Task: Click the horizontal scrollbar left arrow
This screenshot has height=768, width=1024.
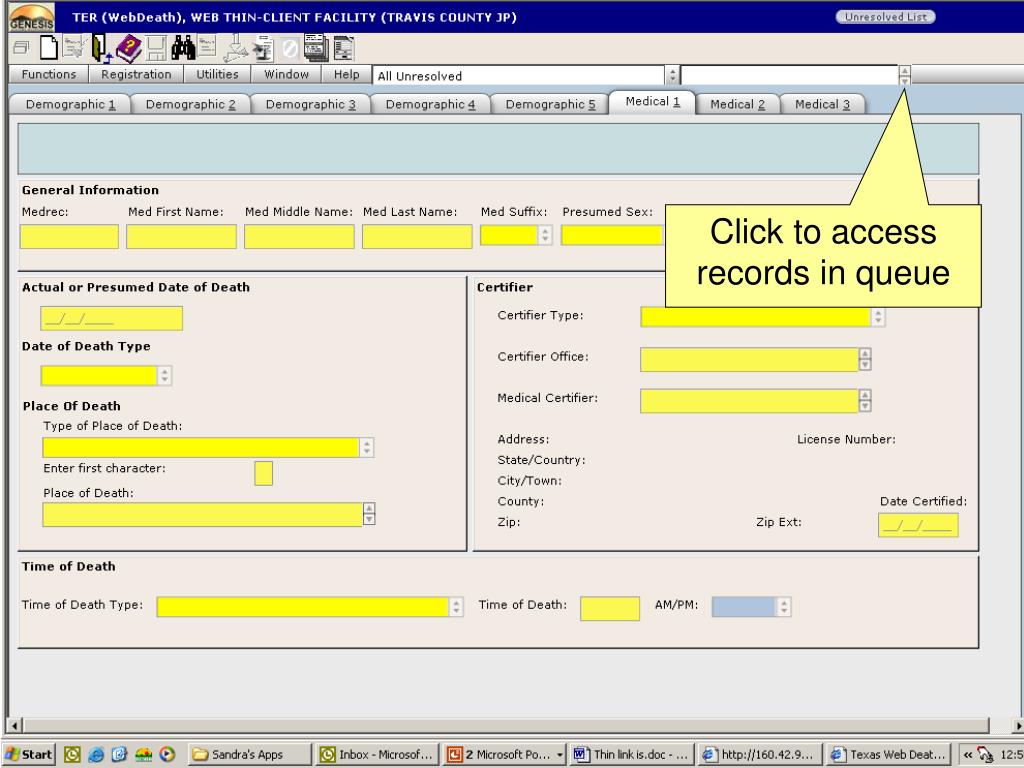Action: click(14, 725)
